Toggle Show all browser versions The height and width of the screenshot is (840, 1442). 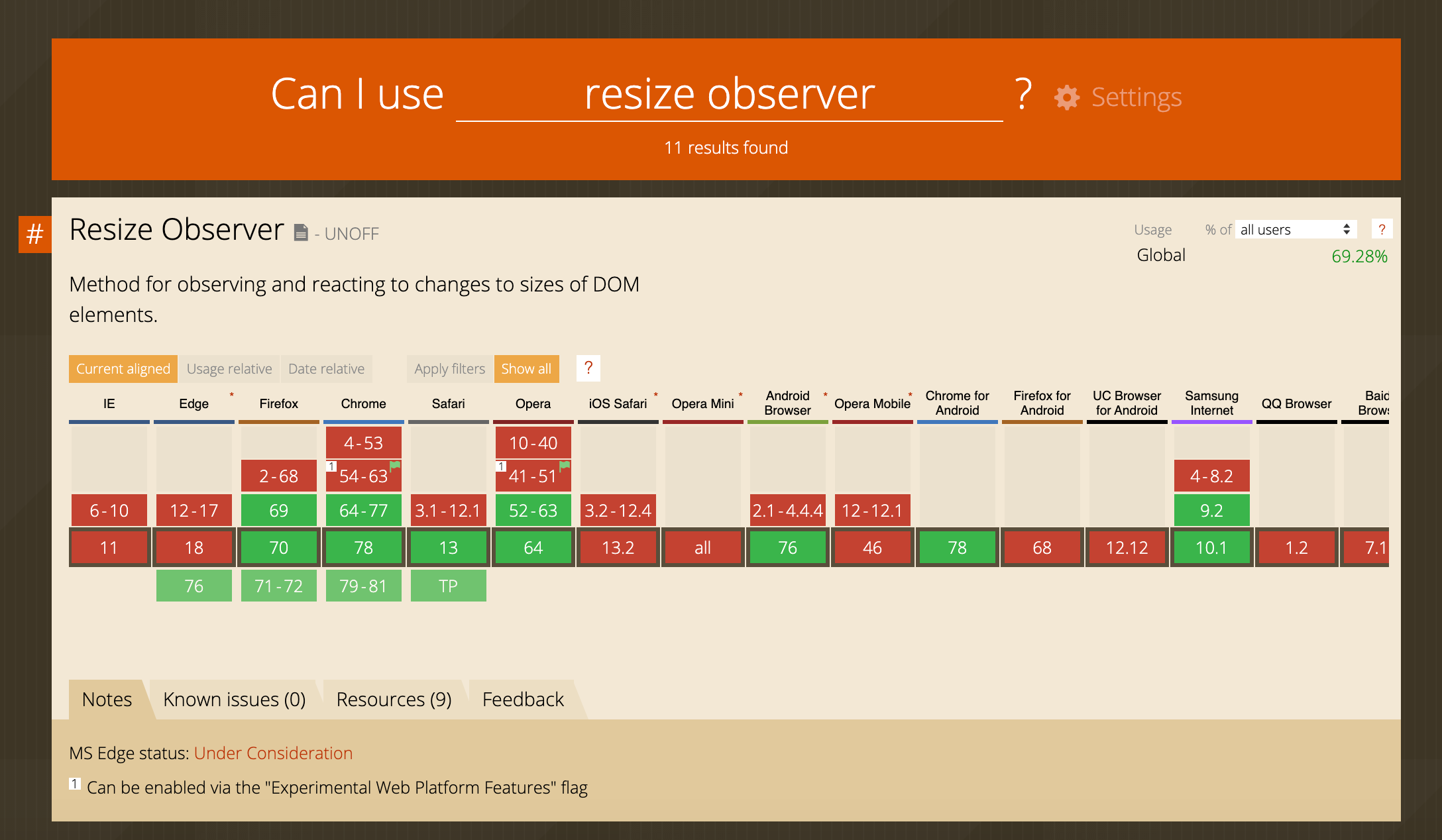tap(526, 368)
